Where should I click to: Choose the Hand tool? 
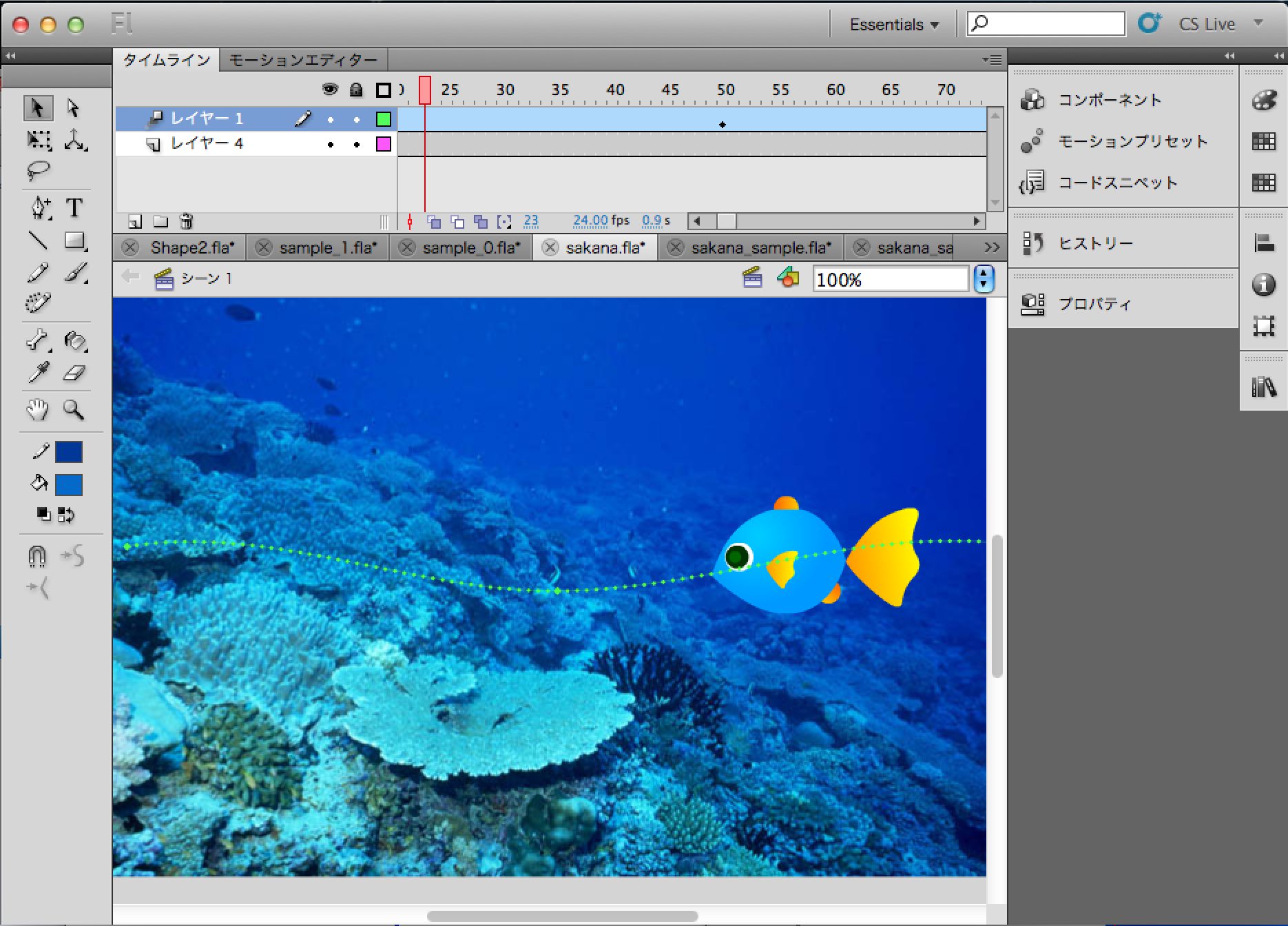click(38, 410)
